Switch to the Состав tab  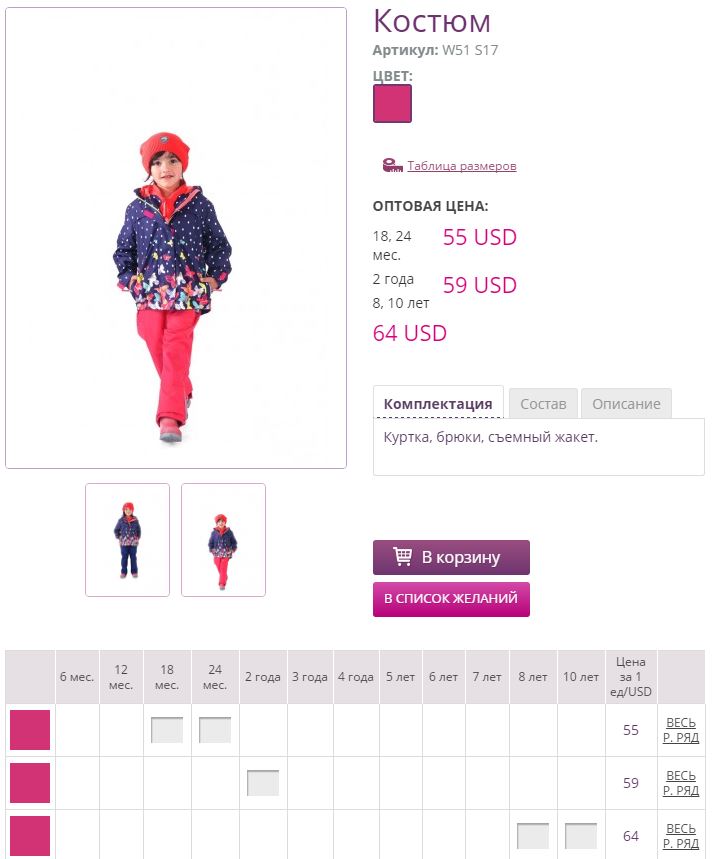pos(543,404)
